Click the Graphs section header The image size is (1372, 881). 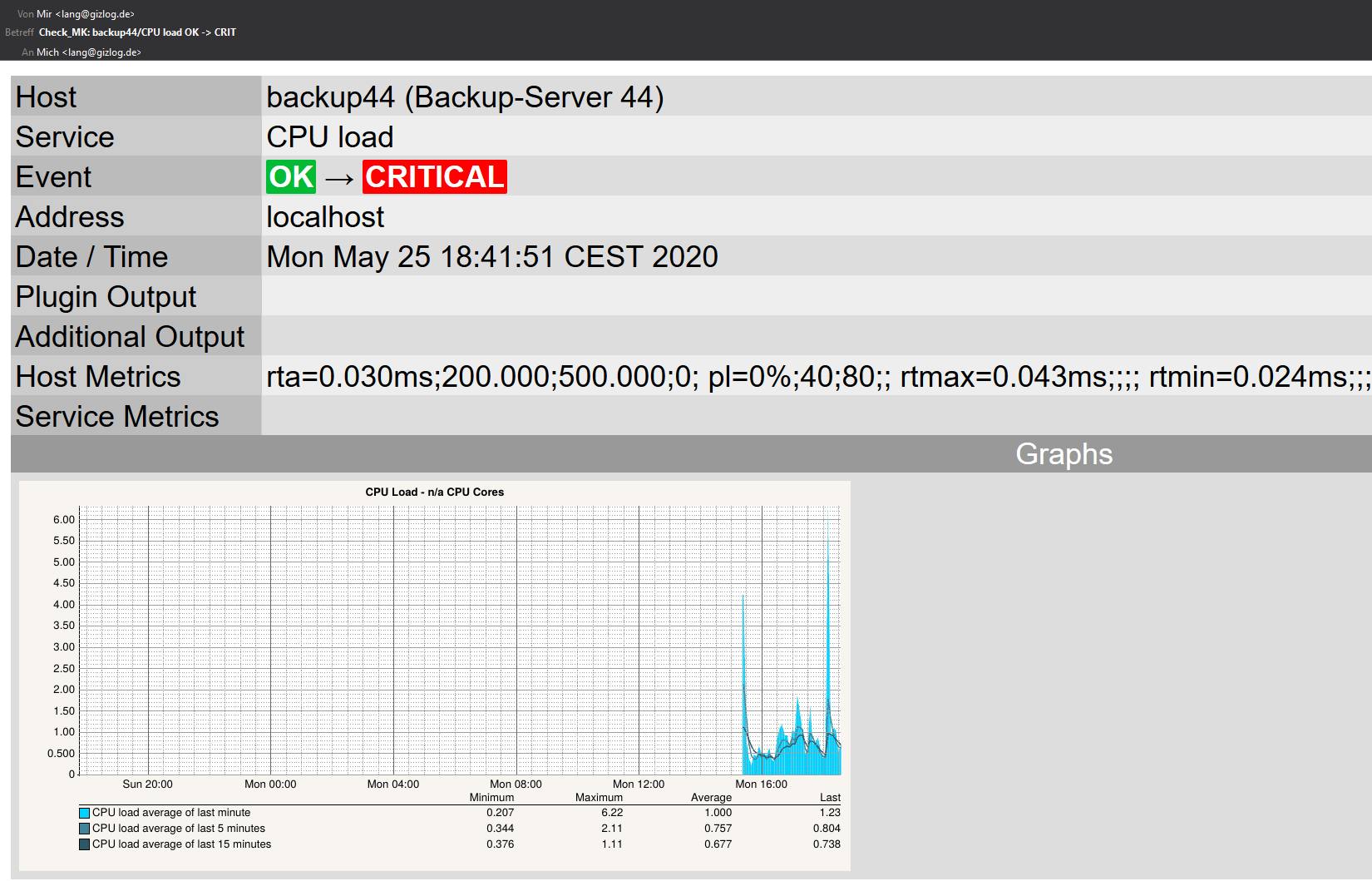pyautogui.click(x=1064, y=454)
